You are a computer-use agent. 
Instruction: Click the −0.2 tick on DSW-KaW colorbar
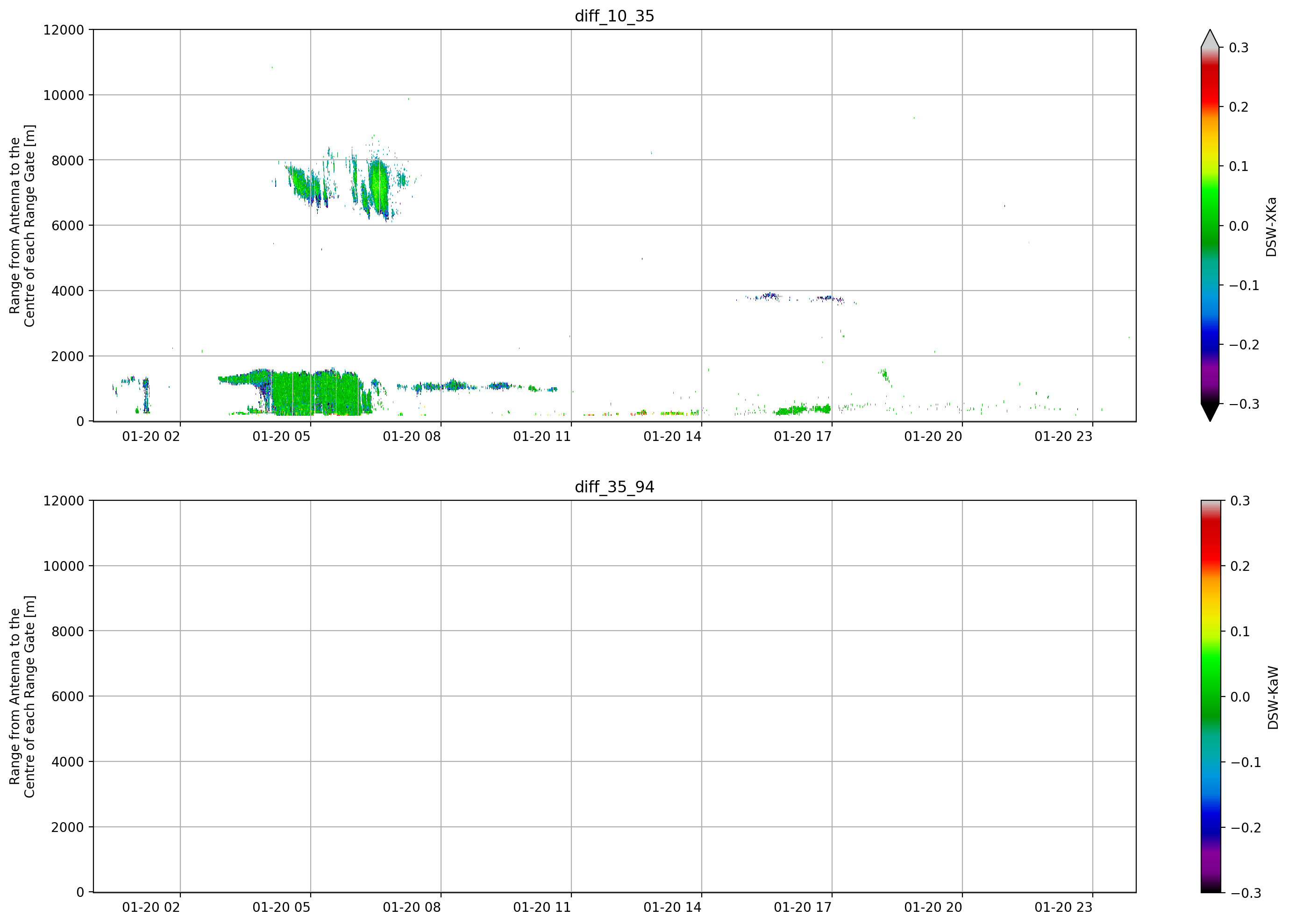(1245, 828)
